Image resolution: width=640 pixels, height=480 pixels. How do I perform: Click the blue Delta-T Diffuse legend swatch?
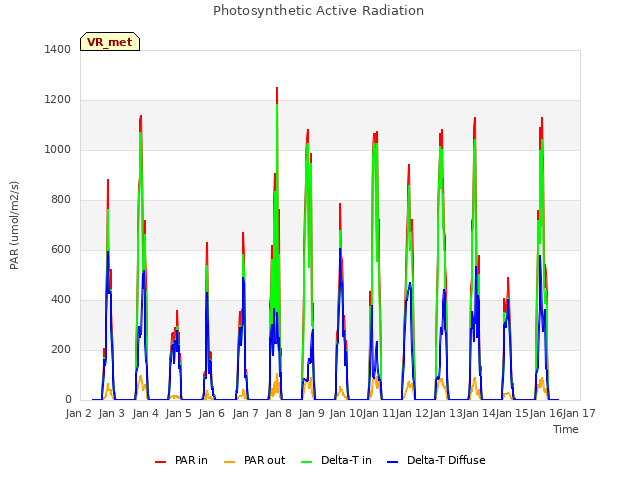click(393, 462)
